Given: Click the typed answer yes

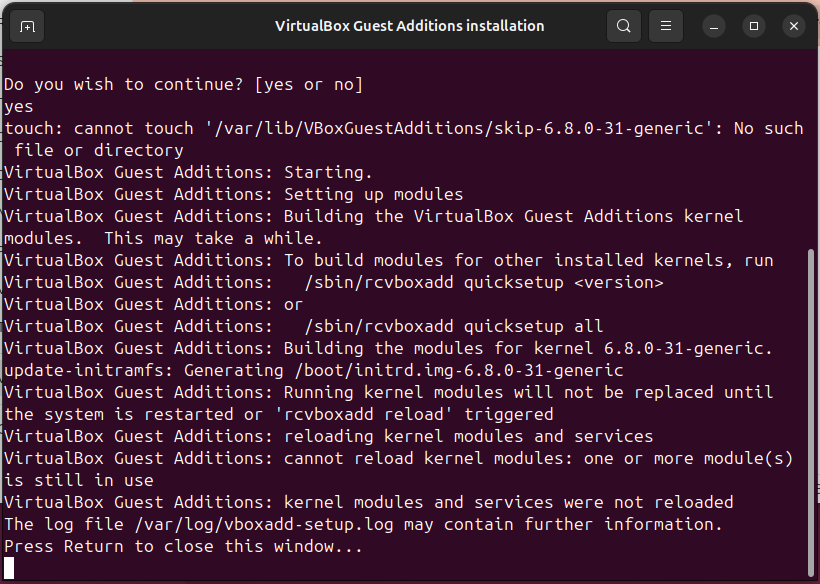Looking at the screenshot, I should (x=16, y=106).
